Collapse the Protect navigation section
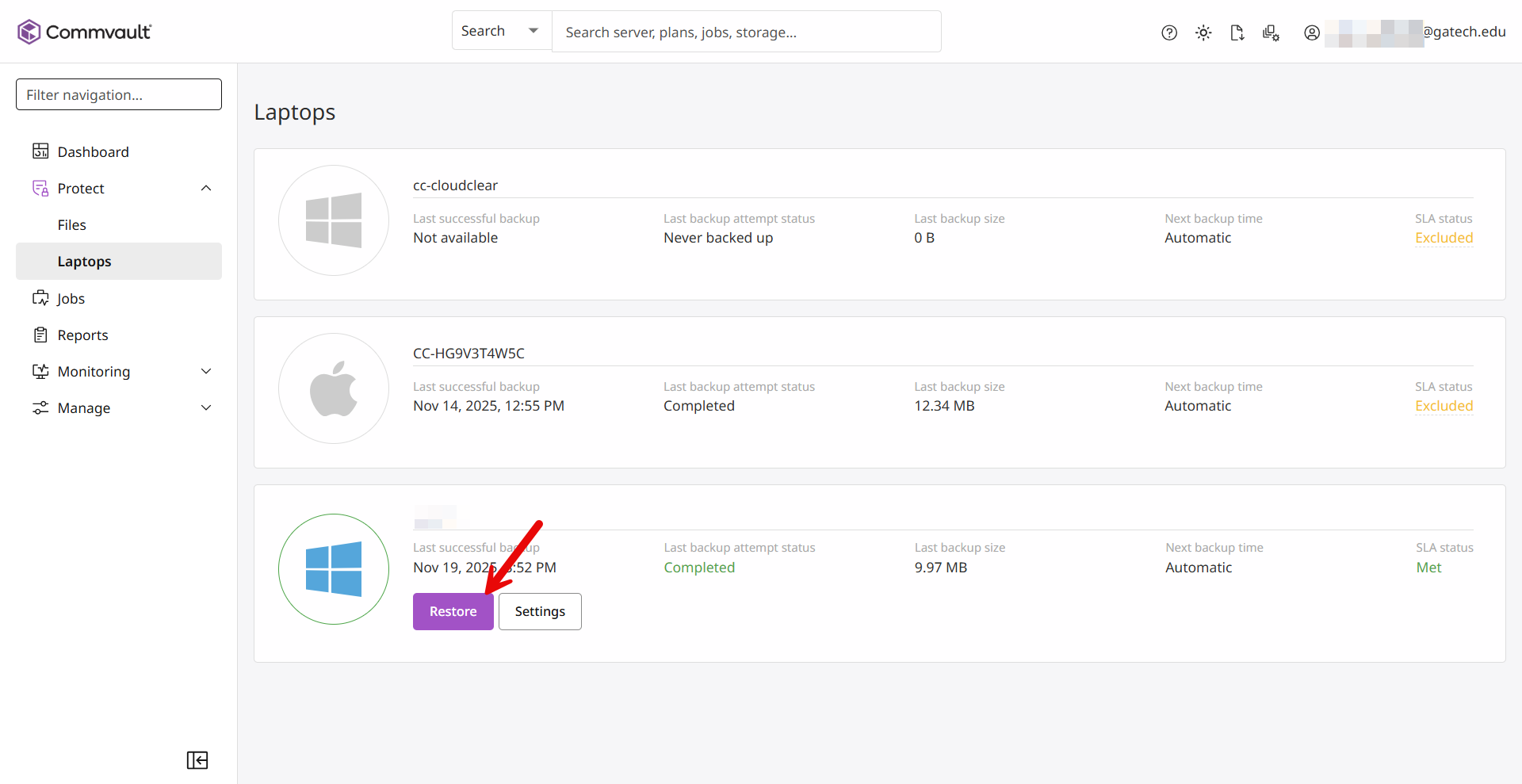The height and width of the screenshot is (784, 1522). (206, 189)
